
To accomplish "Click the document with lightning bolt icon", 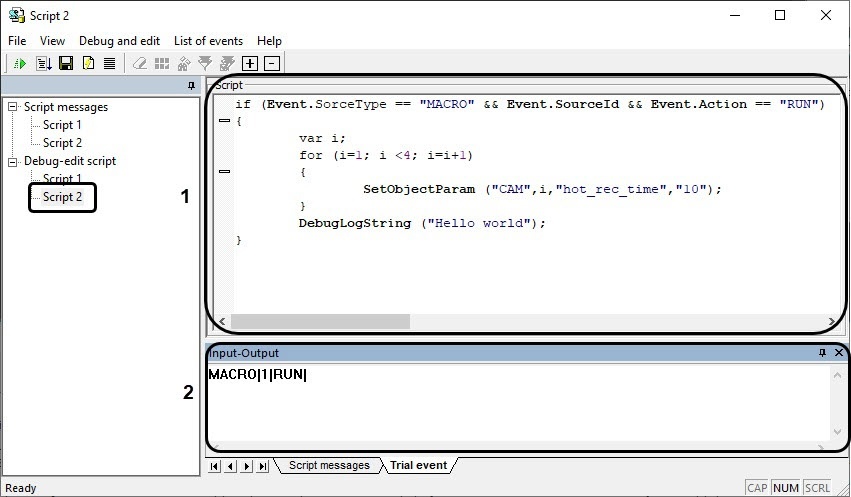I will pyautogui.click(x=88, y=63).
